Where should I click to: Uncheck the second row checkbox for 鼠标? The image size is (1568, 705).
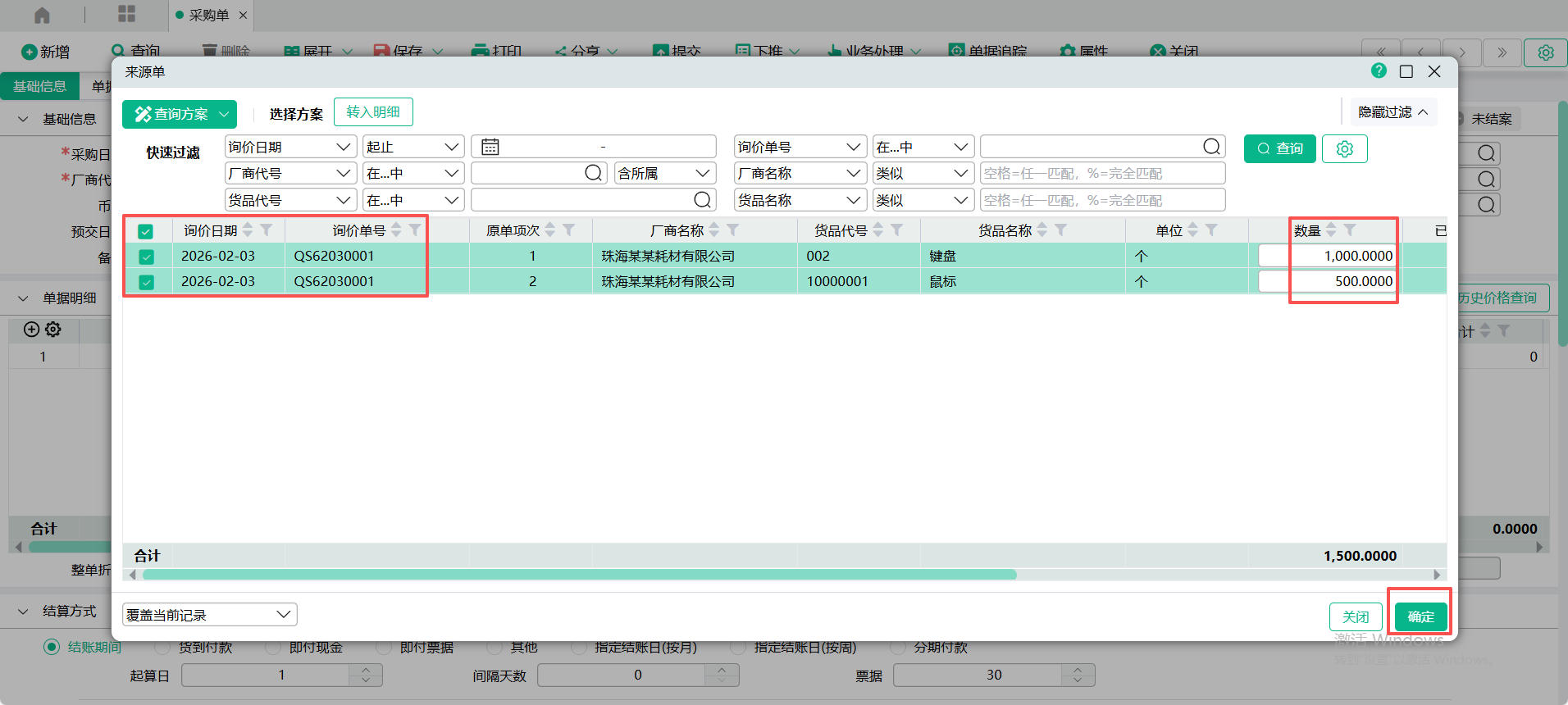(146, 282)
